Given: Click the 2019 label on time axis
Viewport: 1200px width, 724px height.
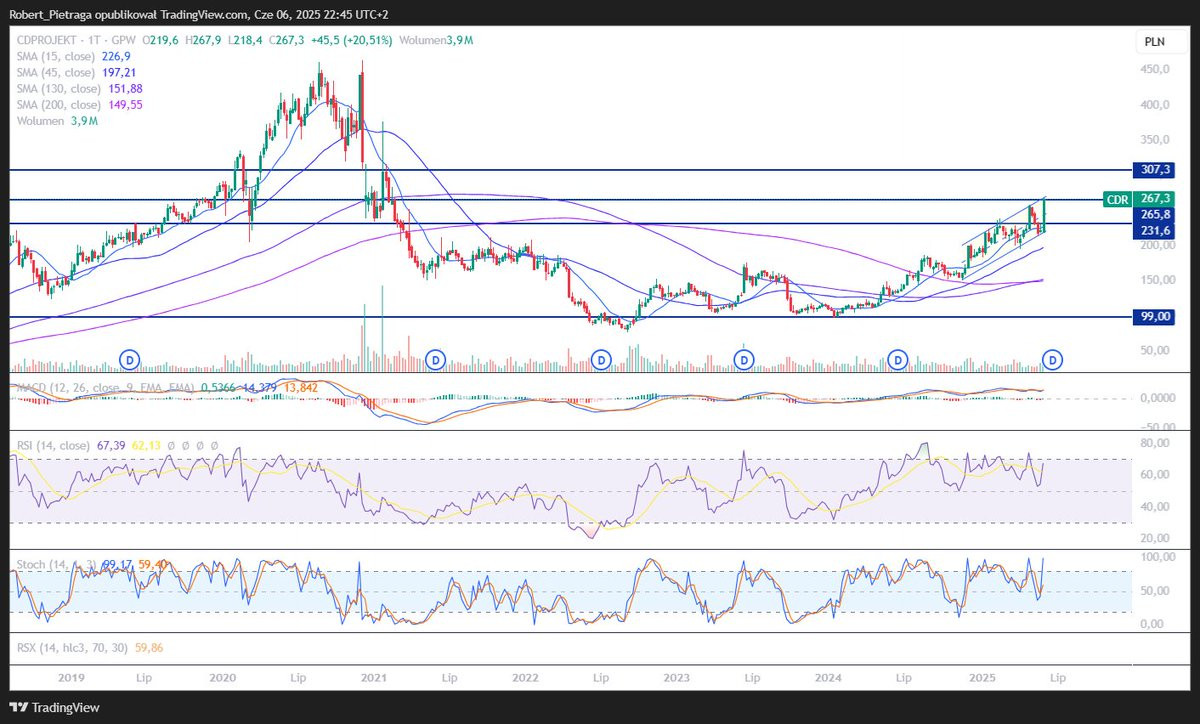Looking at the screenshot, I should coord(71,677).
